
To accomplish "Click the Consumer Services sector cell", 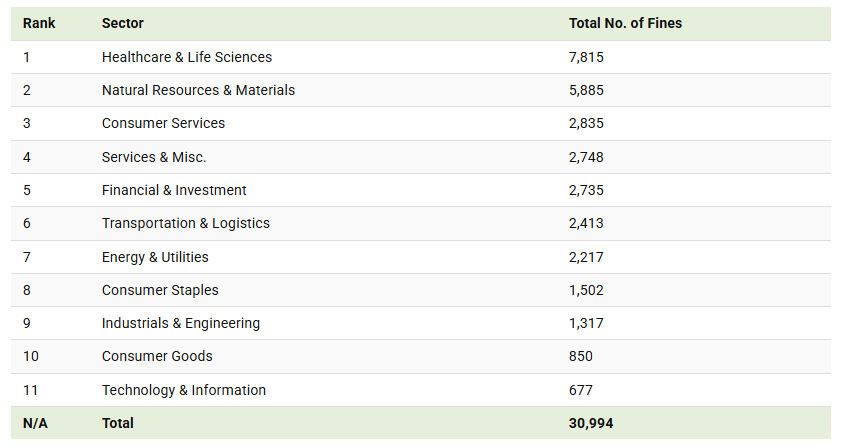I will click(163, 123).
